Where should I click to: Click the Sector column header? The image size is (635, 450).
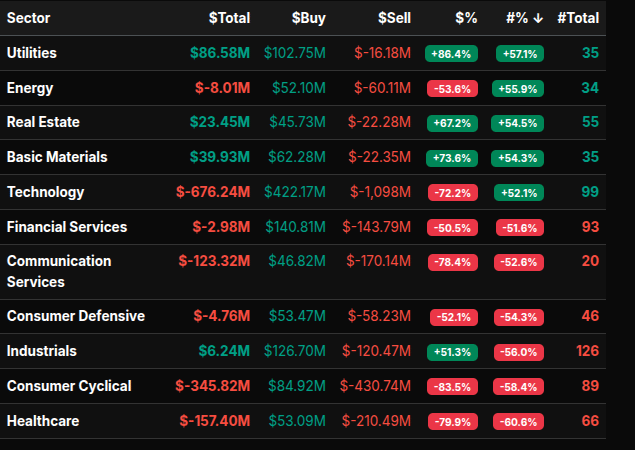tap(29, 18)
